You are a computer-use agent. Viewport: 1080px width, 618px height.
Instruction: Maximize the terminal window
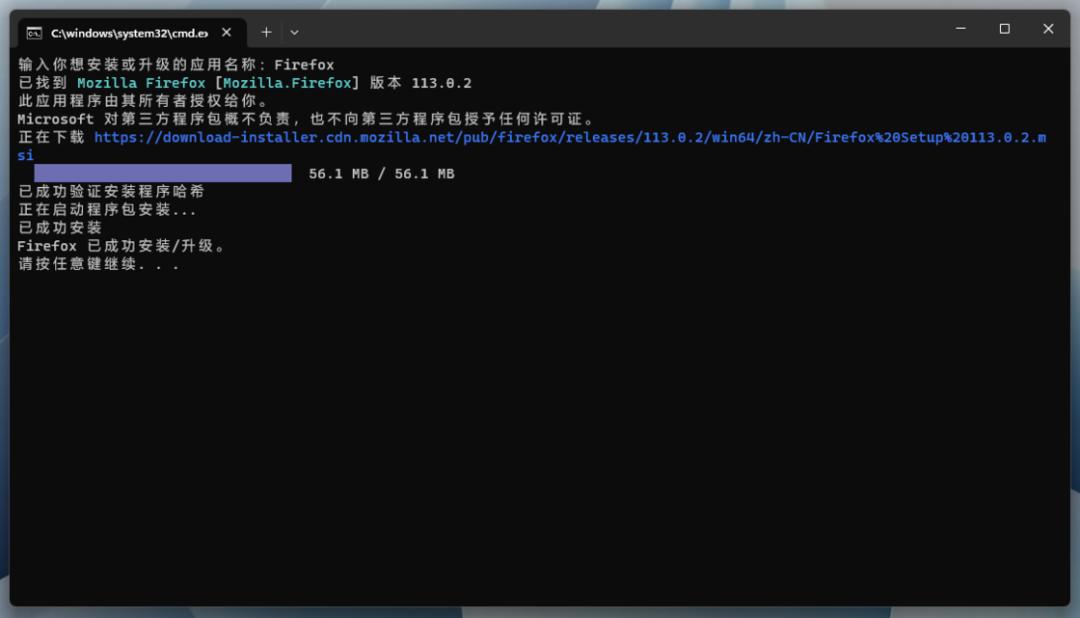(1004, 29)
